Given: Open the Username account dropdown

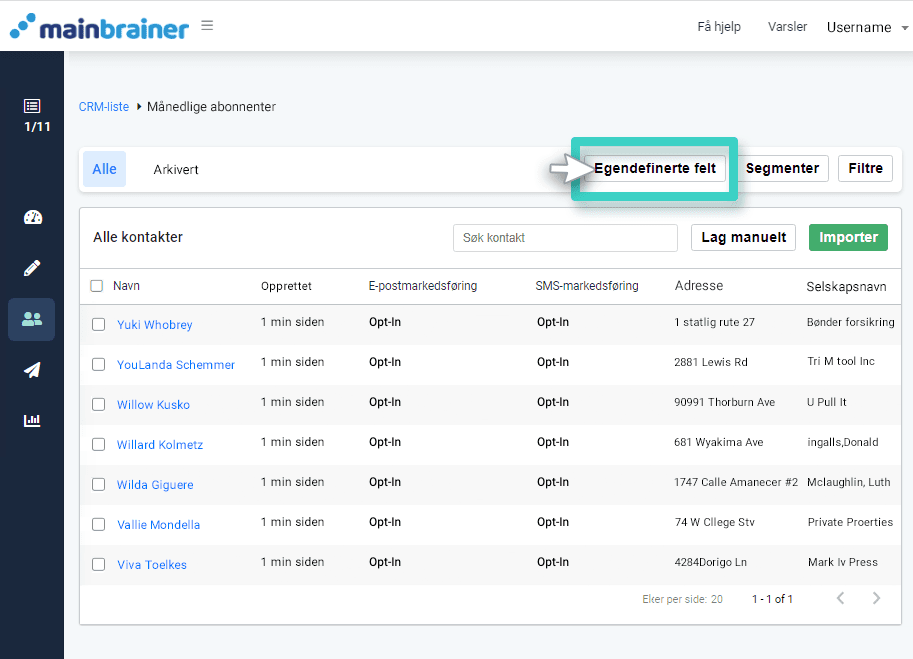Looking at the screenshot, I should click(861, 27).
